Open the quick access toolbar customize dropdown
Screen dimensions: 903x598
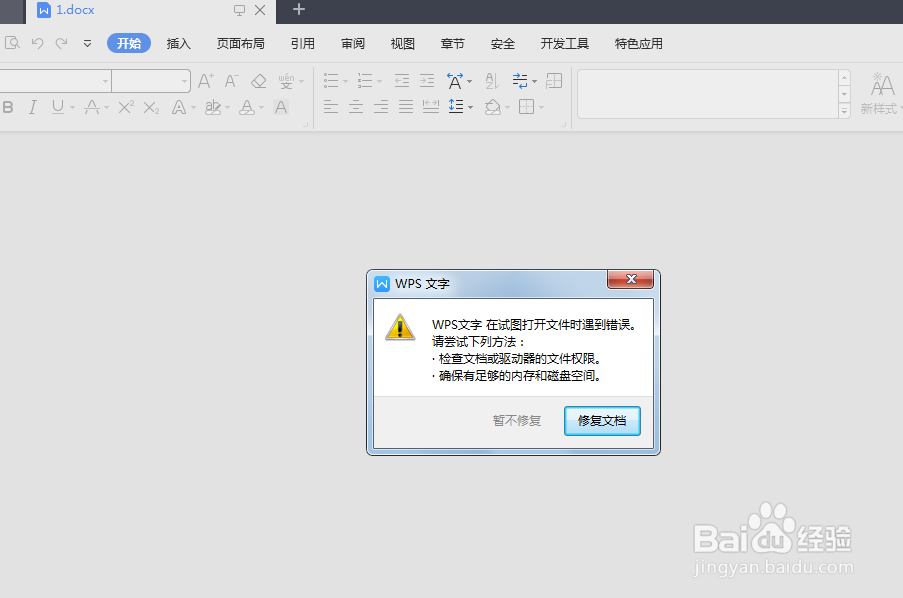[x=88, y=43]
